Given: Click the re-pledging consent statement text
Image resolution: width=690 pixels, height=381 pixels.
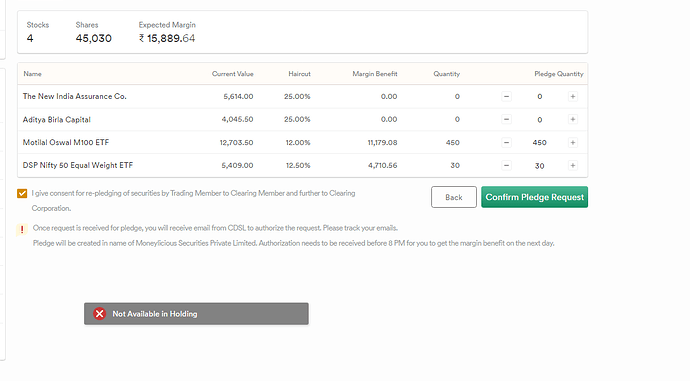Looking at the screenshot, I should 193,201.
